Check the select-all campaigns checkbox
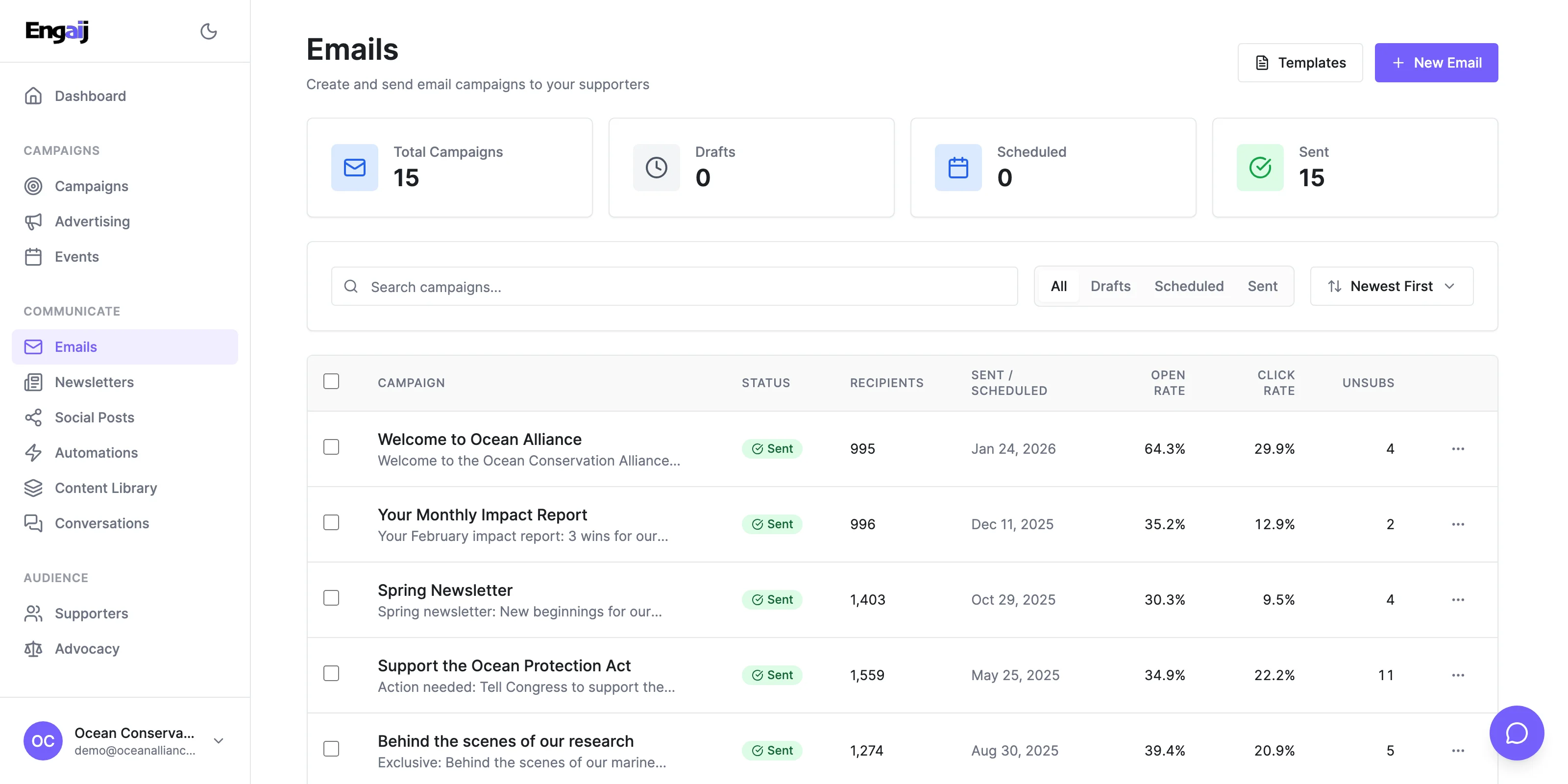This screenshot has width=1568, height=784. (331, 382)
